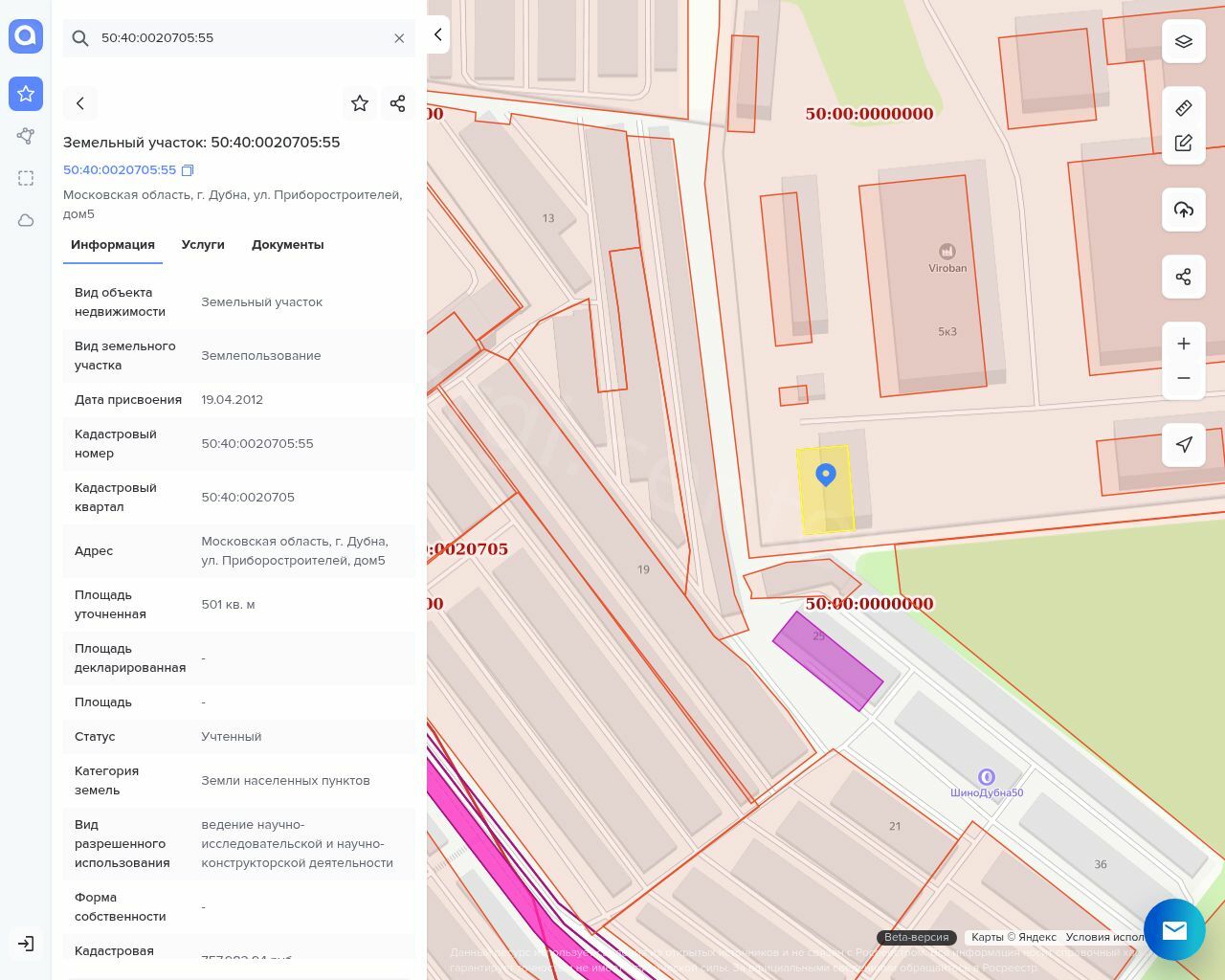Go back to the previous results

[x=80, y=103]
